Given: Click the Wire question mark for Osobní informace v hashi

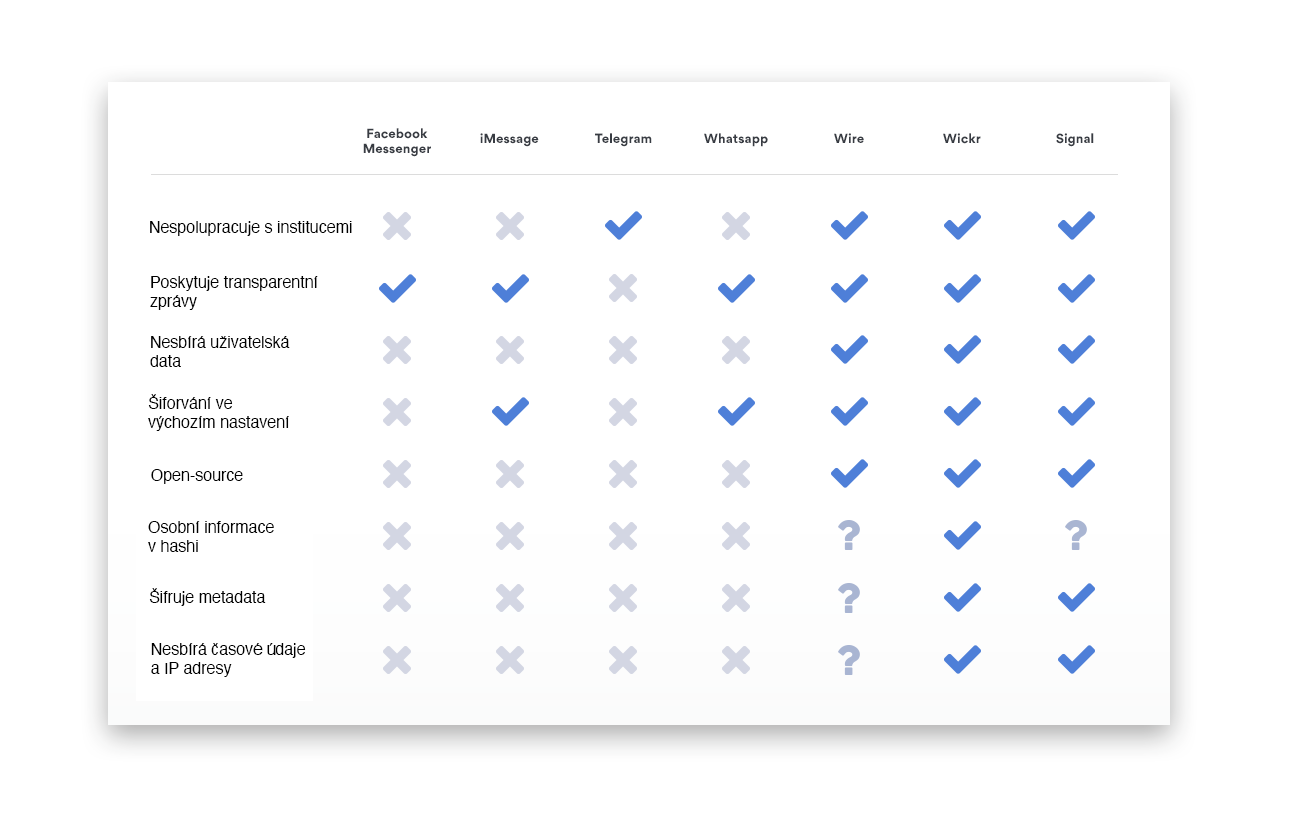Looking at the screenshot, I should 849,536.
